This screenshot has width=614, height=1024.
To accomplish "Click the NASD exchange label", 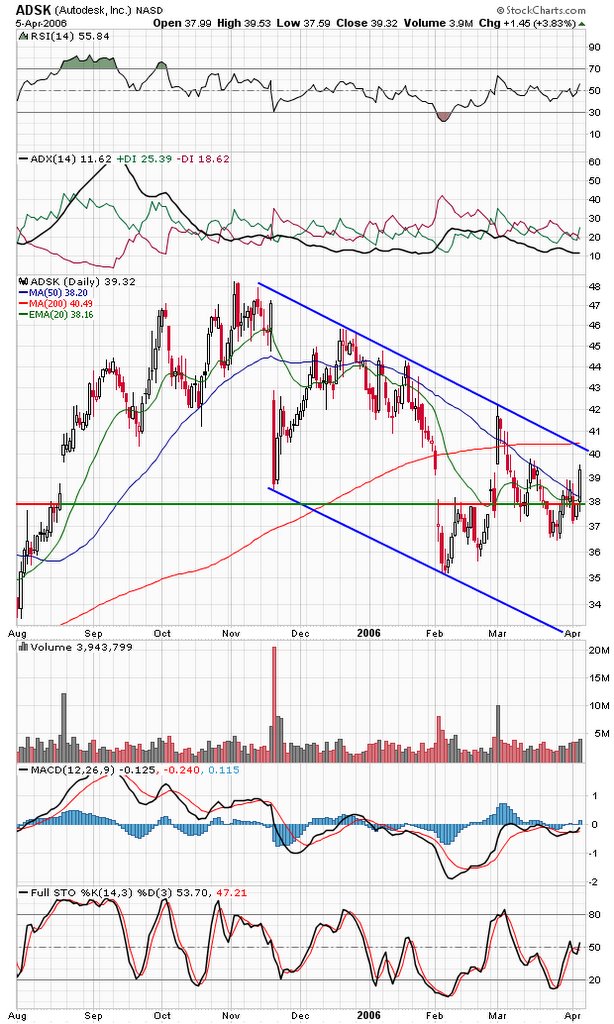I will point(150,10).
